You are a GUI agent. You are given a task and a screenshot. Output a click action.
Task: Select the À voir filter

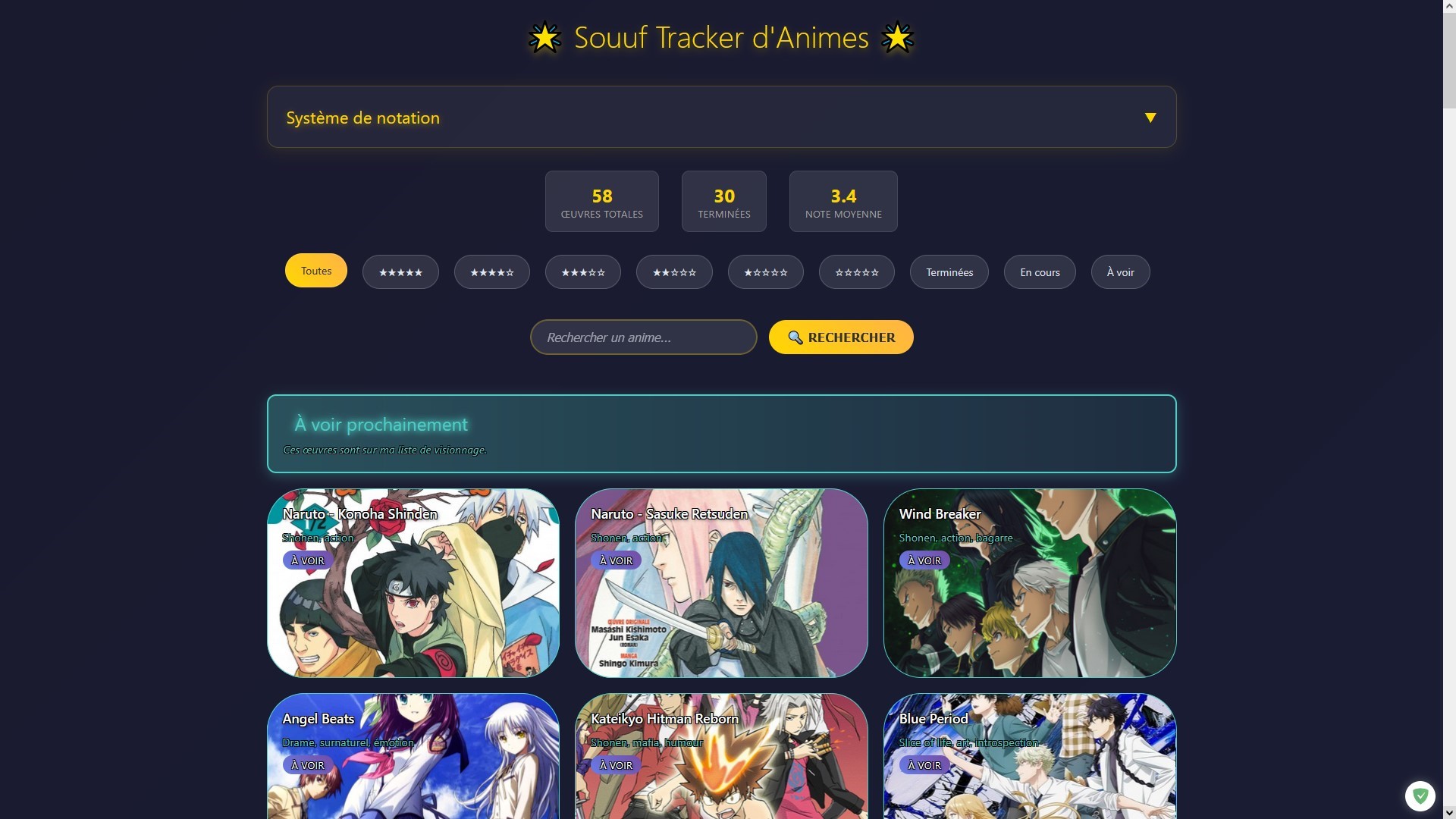click(1120, 272)
